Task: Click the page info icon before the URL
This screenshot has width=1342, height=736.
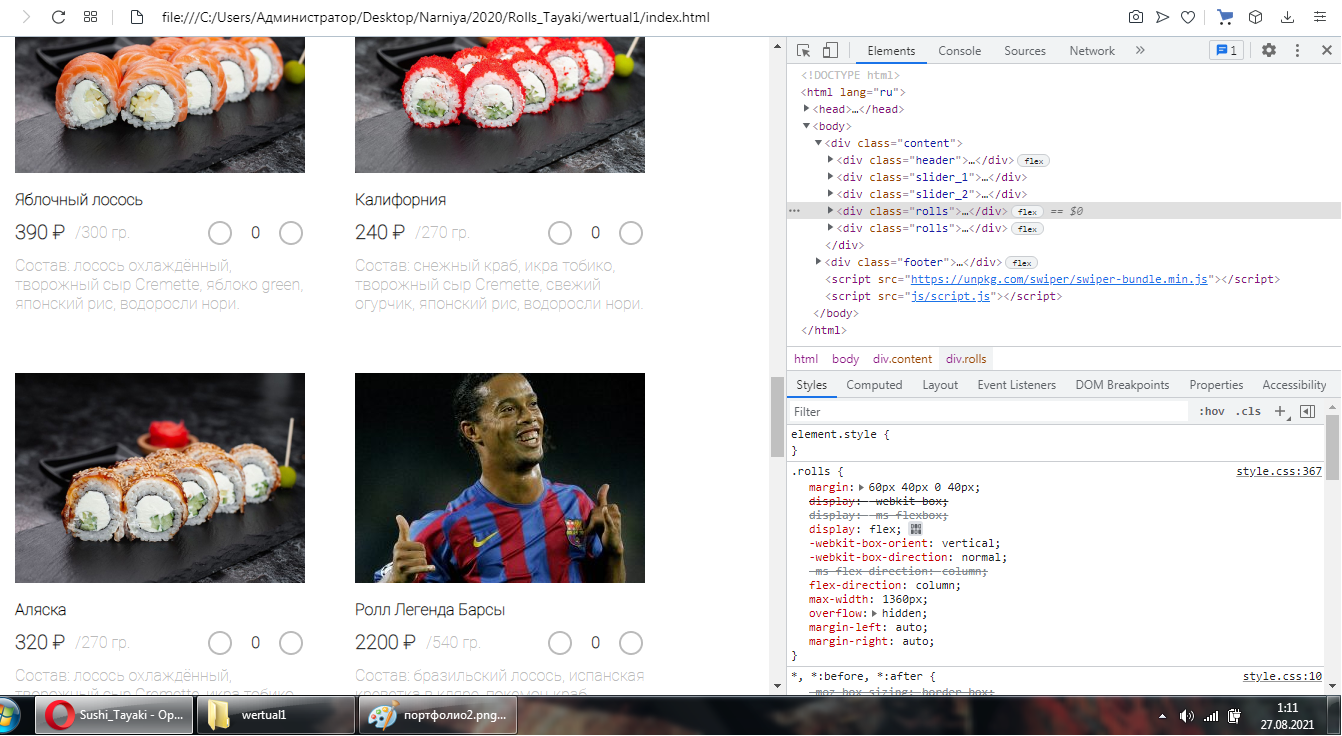Action: tap(137, 17)
